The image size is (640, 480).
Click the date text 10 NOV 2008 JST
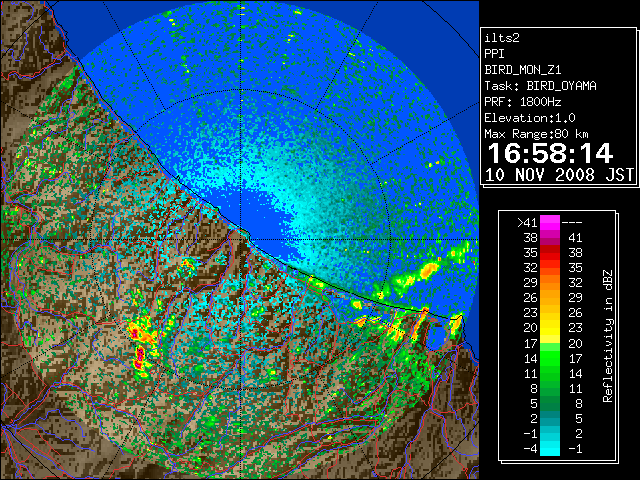559,175
